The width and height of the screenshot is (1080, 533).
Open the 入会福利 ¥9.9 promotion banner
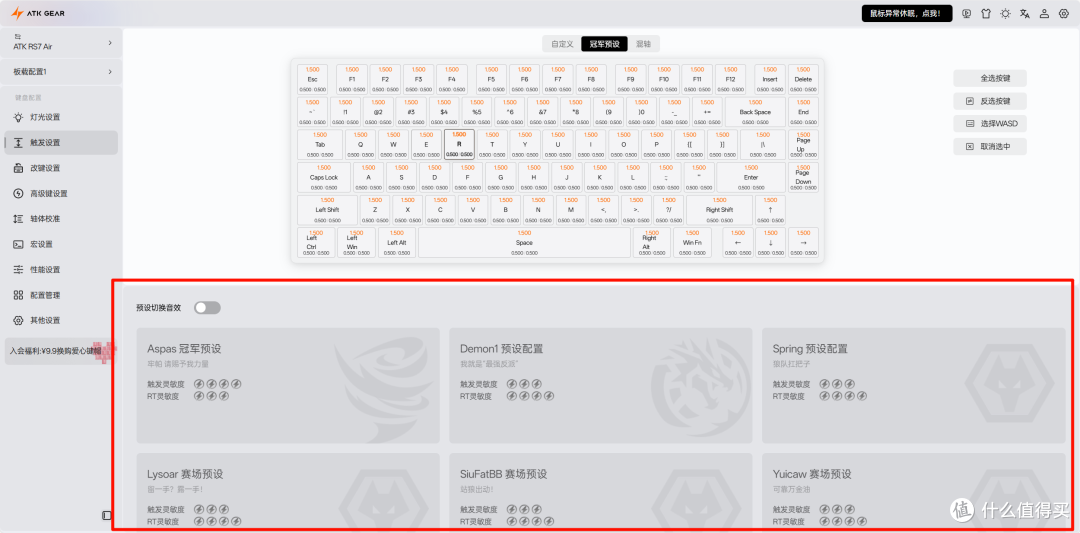pyautogui.click(x=60, y=351)
